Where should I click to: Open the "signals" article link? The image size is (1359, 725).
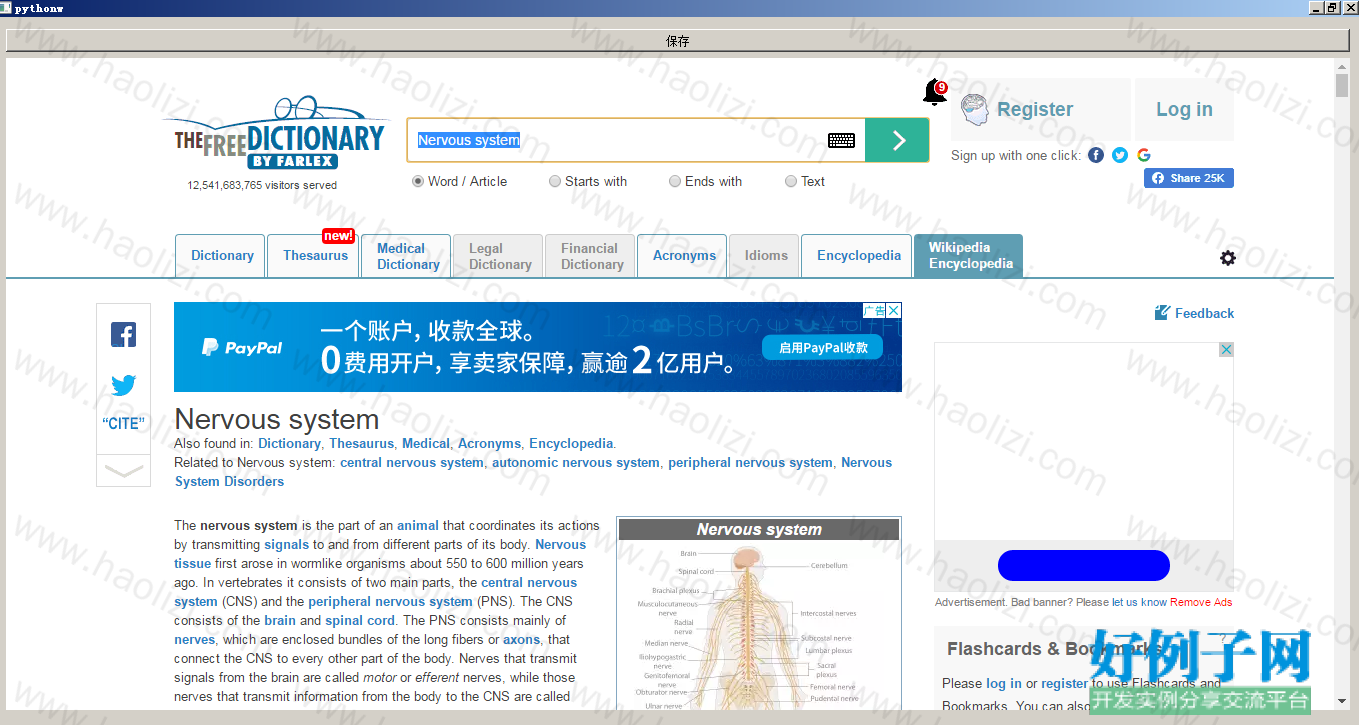tap(287, 544)
